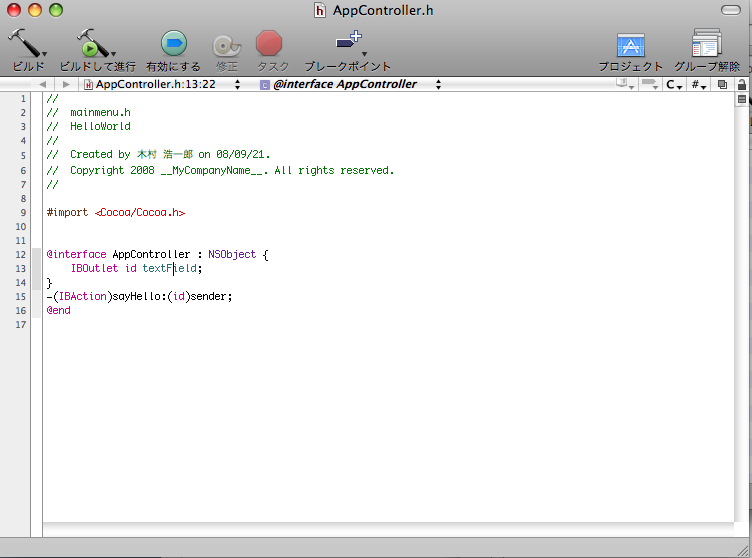
Task: Click the AppController.h title document icon
Action: 319,10
